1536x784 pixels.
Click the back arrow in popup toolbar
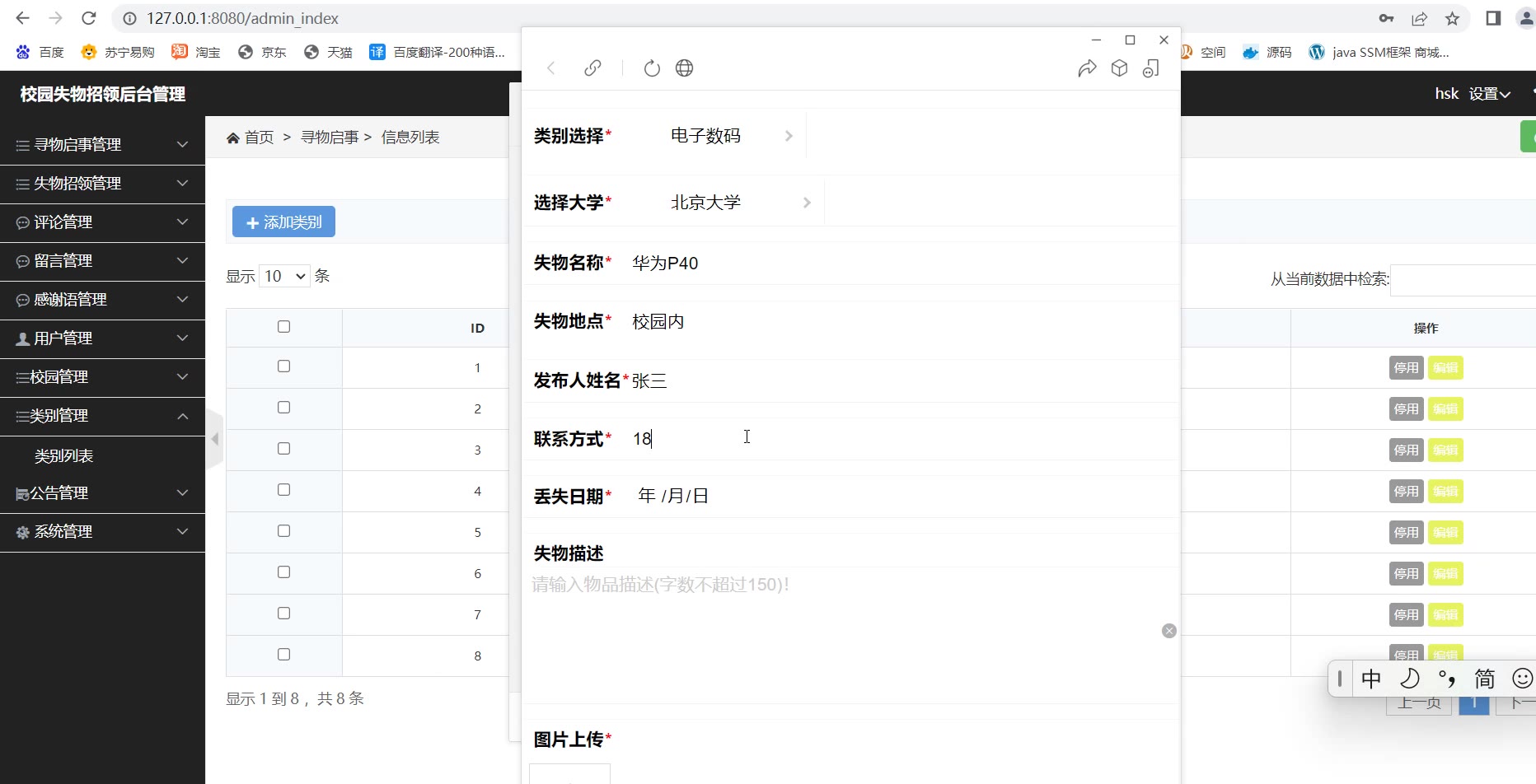coord(551,68)
